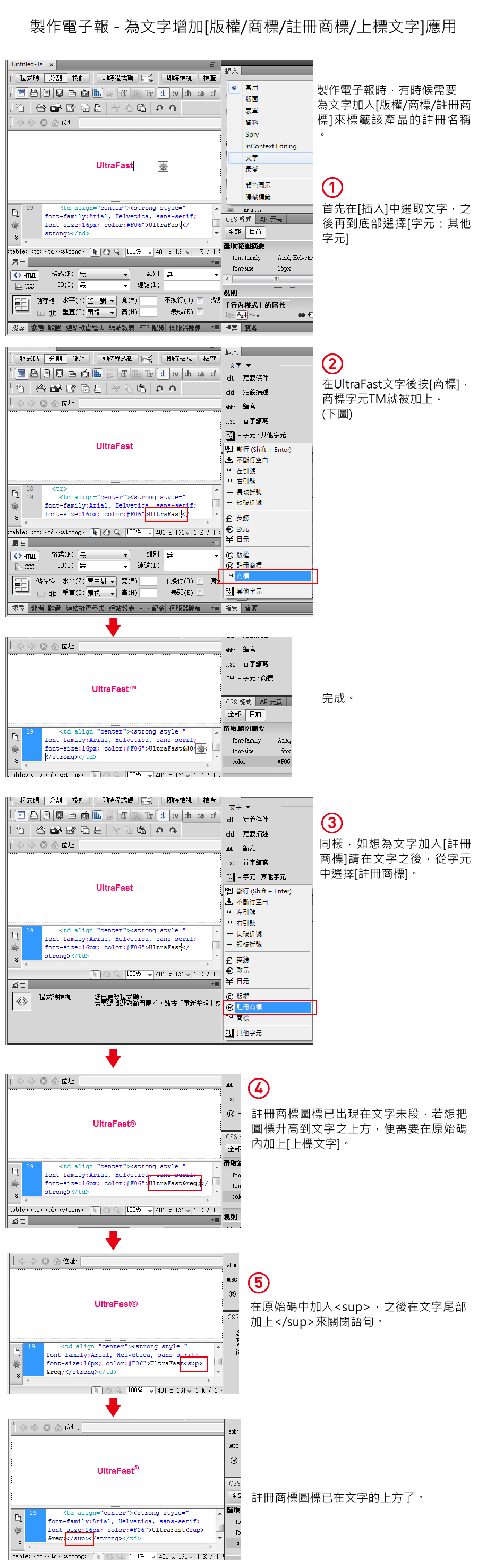Click abbr 縮寫 in step 2 insert panel

click(241, 407)
